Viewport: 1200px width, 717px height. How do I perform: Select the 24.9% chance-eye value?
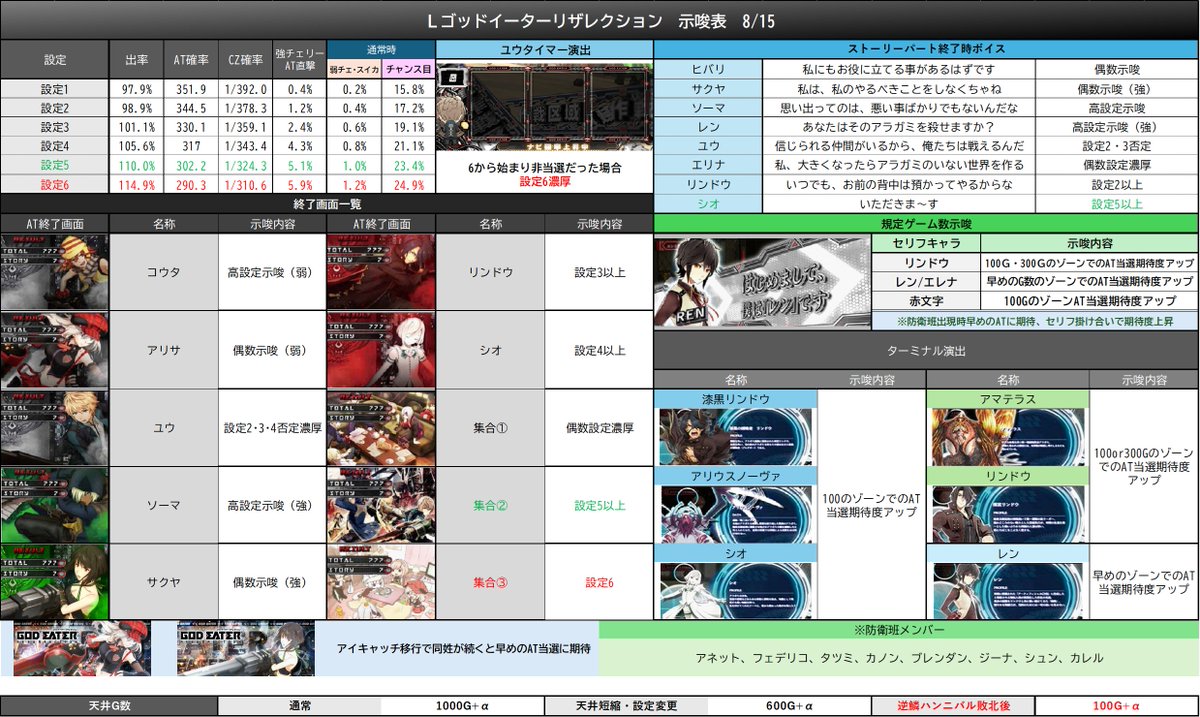point(409,185)
